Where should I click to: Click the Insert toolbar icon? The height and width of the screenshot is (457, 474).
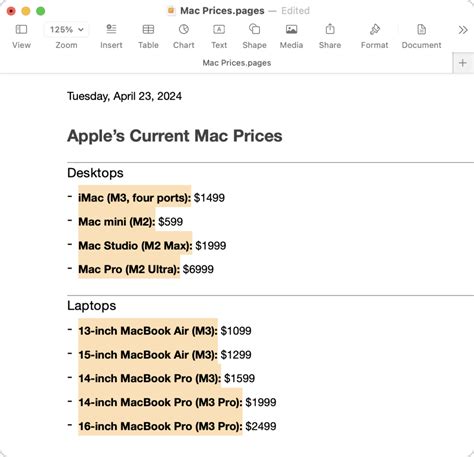111,29
